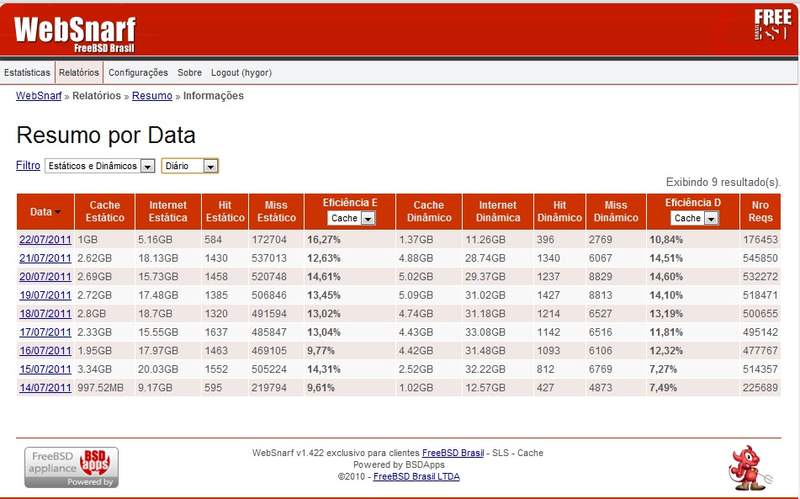This screenshot has height=499, width=800.
Task: Click the Cache Dinâmico column header
Action: pos(429,211)
